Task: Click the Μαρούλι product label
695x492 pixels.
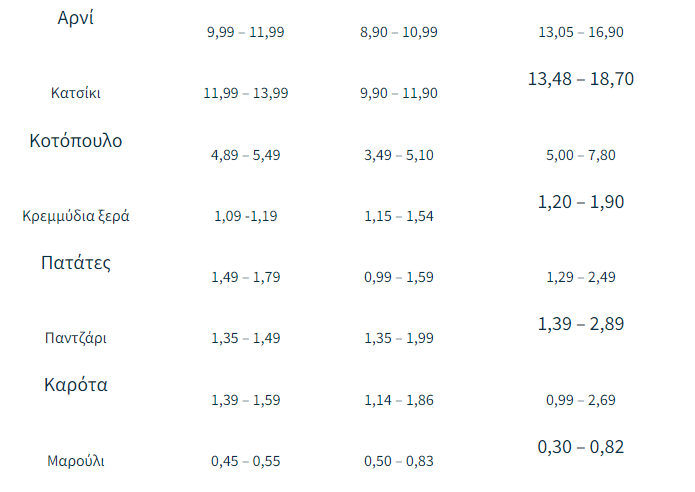Action: [x=76, y=461]
